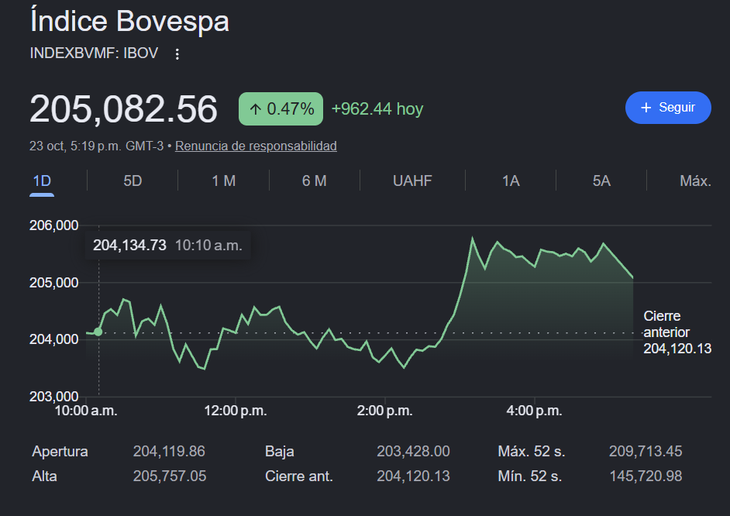Select the 1D time range tab
730x516 pixels.
[x=42, y=181]
